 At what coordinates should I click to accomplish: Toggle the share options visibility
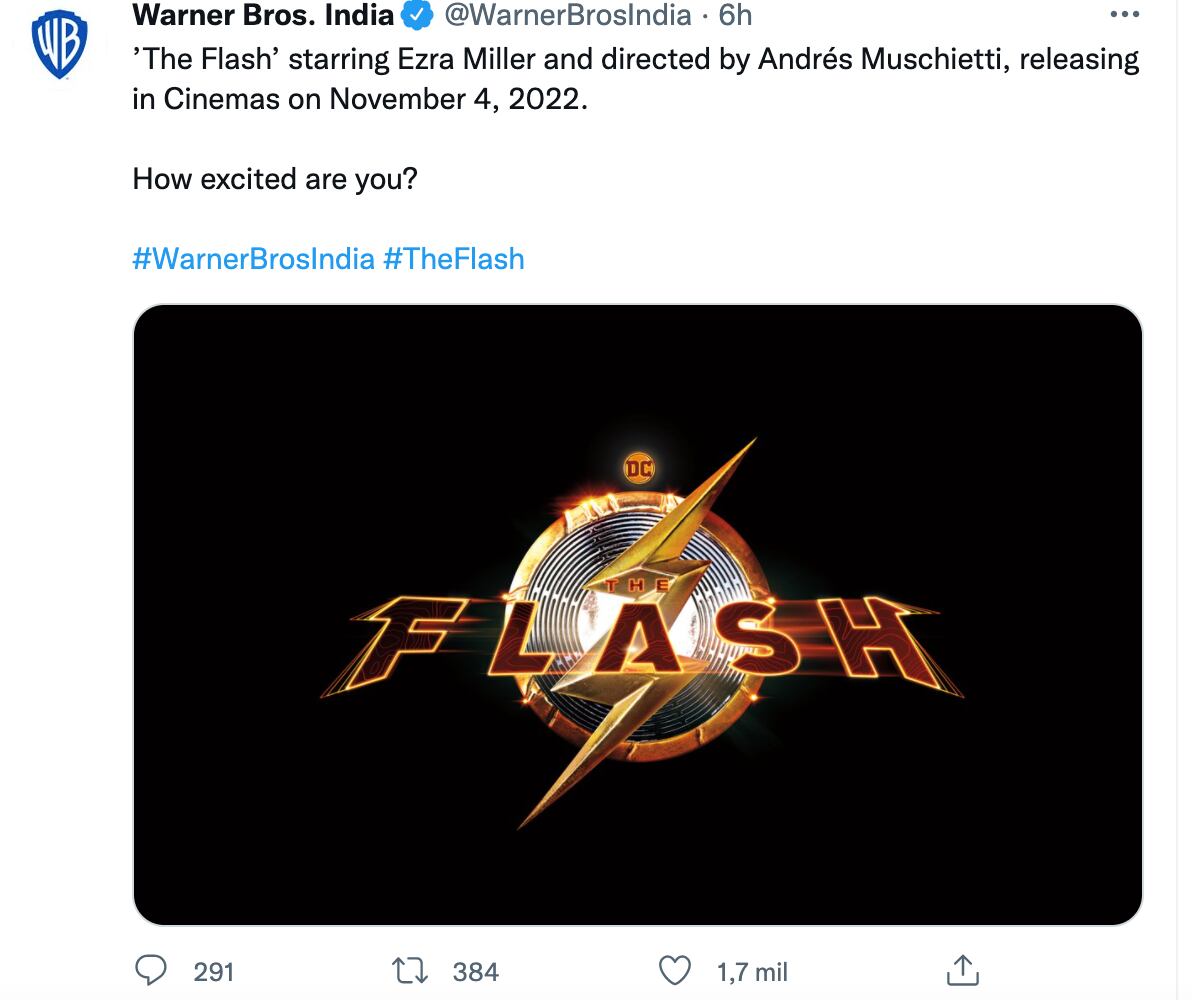pos(965,968)
